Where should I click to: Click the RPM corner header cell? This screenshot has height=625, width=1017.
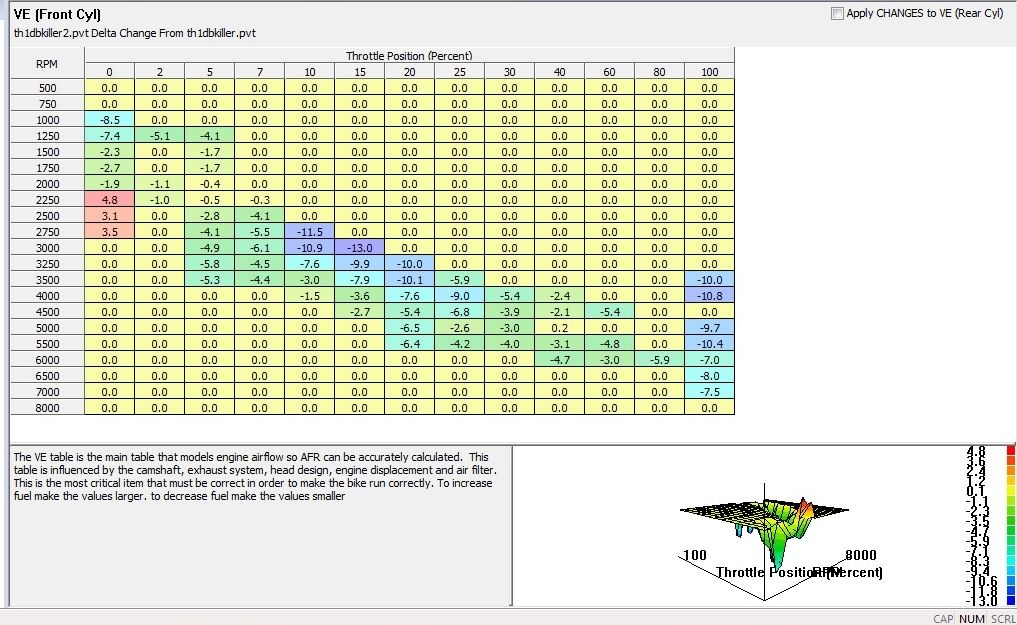click(47, 64)
